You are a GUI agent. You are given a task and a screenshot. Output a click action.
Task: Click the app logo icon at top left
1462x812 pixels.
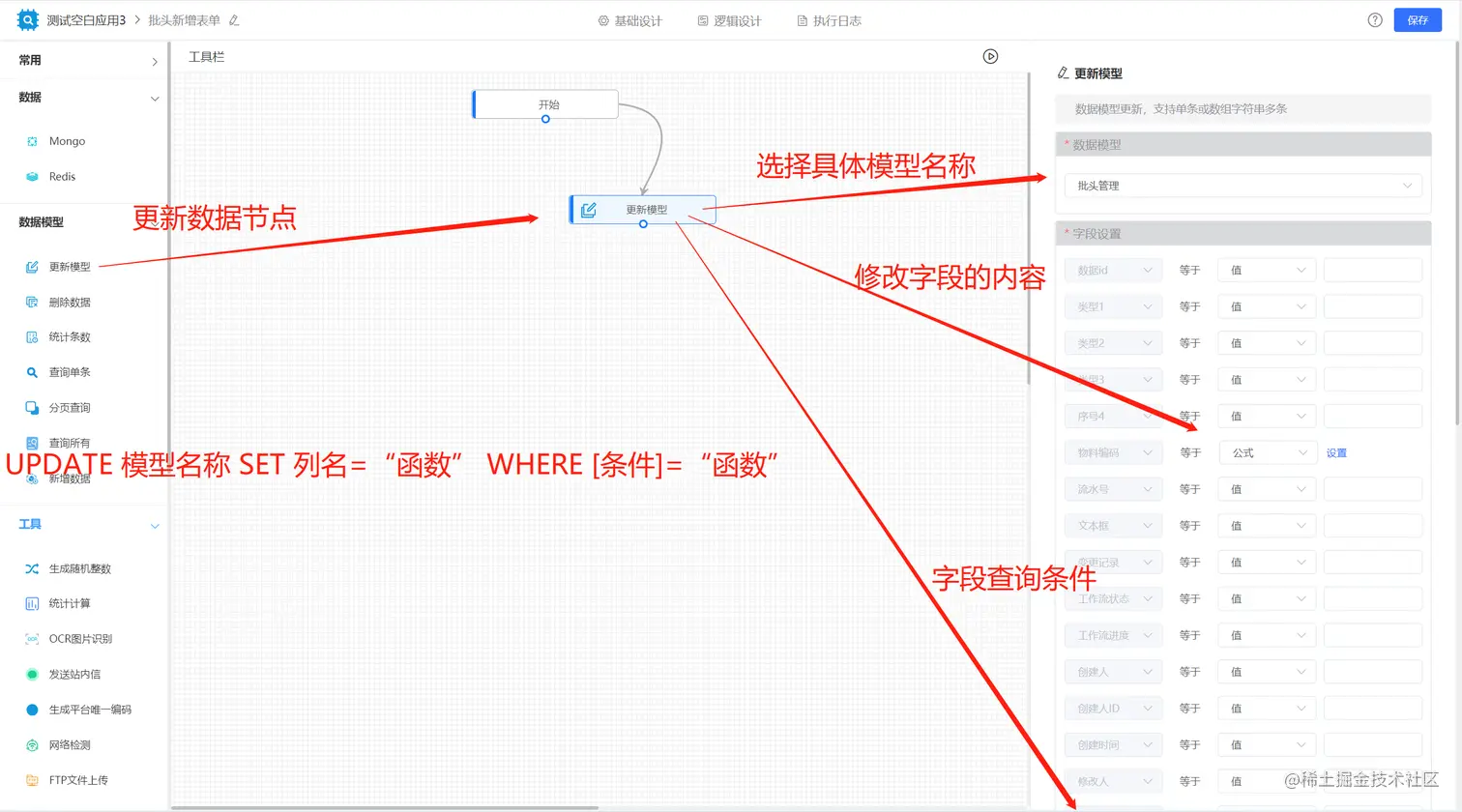click(x=28, y=19)
